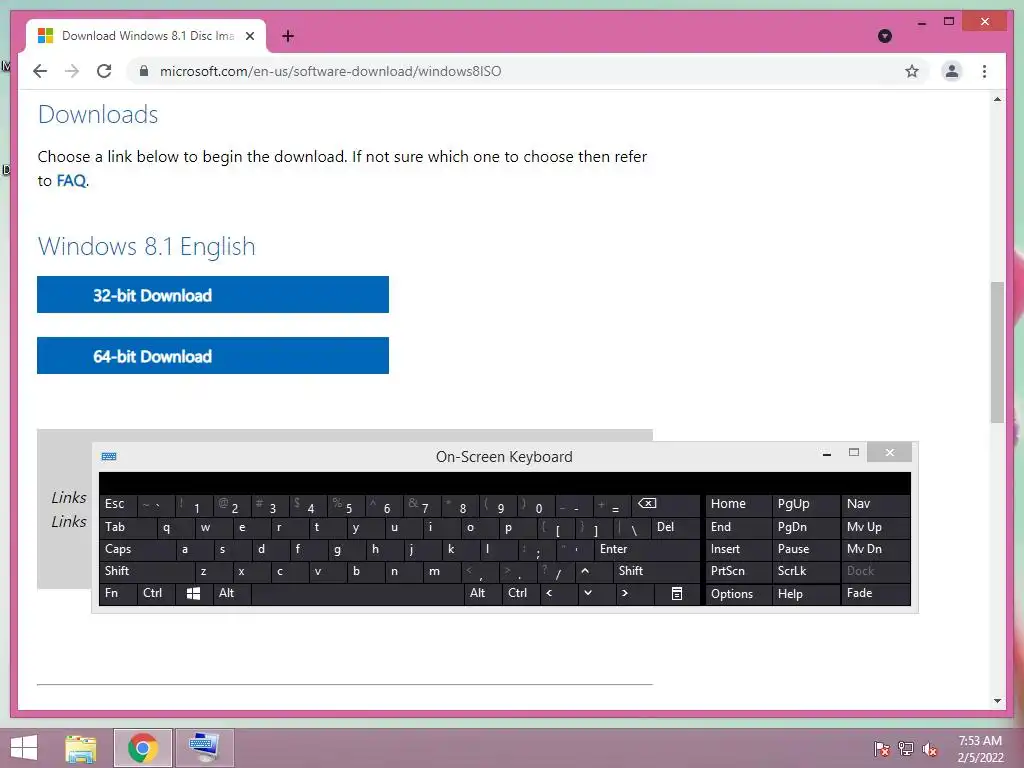Open Chrome's three-dot menu
1024x768 pixels.
pos(984,71)
